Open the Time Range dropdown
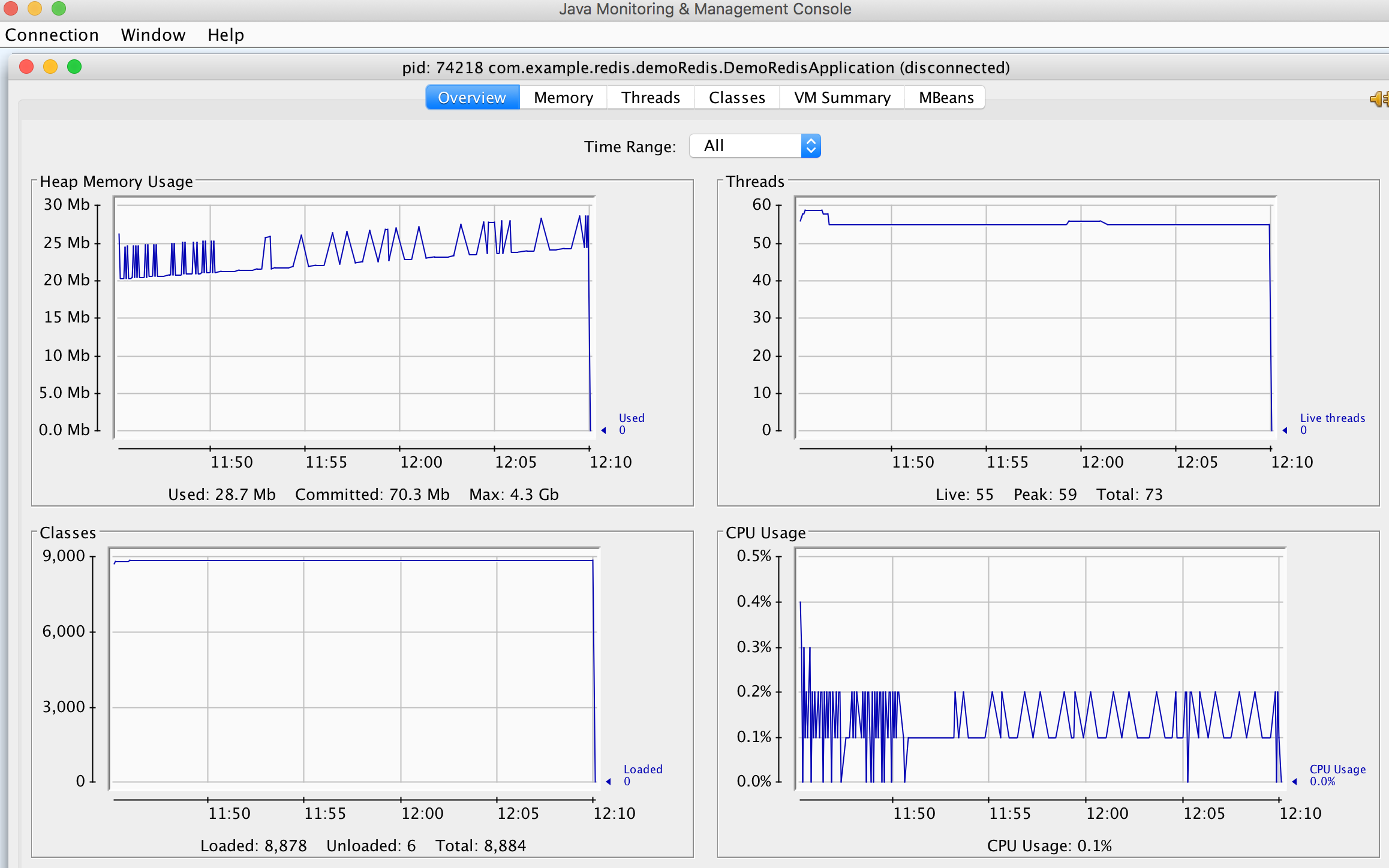This screenshot has height=868, width=1389. (755, 146)
